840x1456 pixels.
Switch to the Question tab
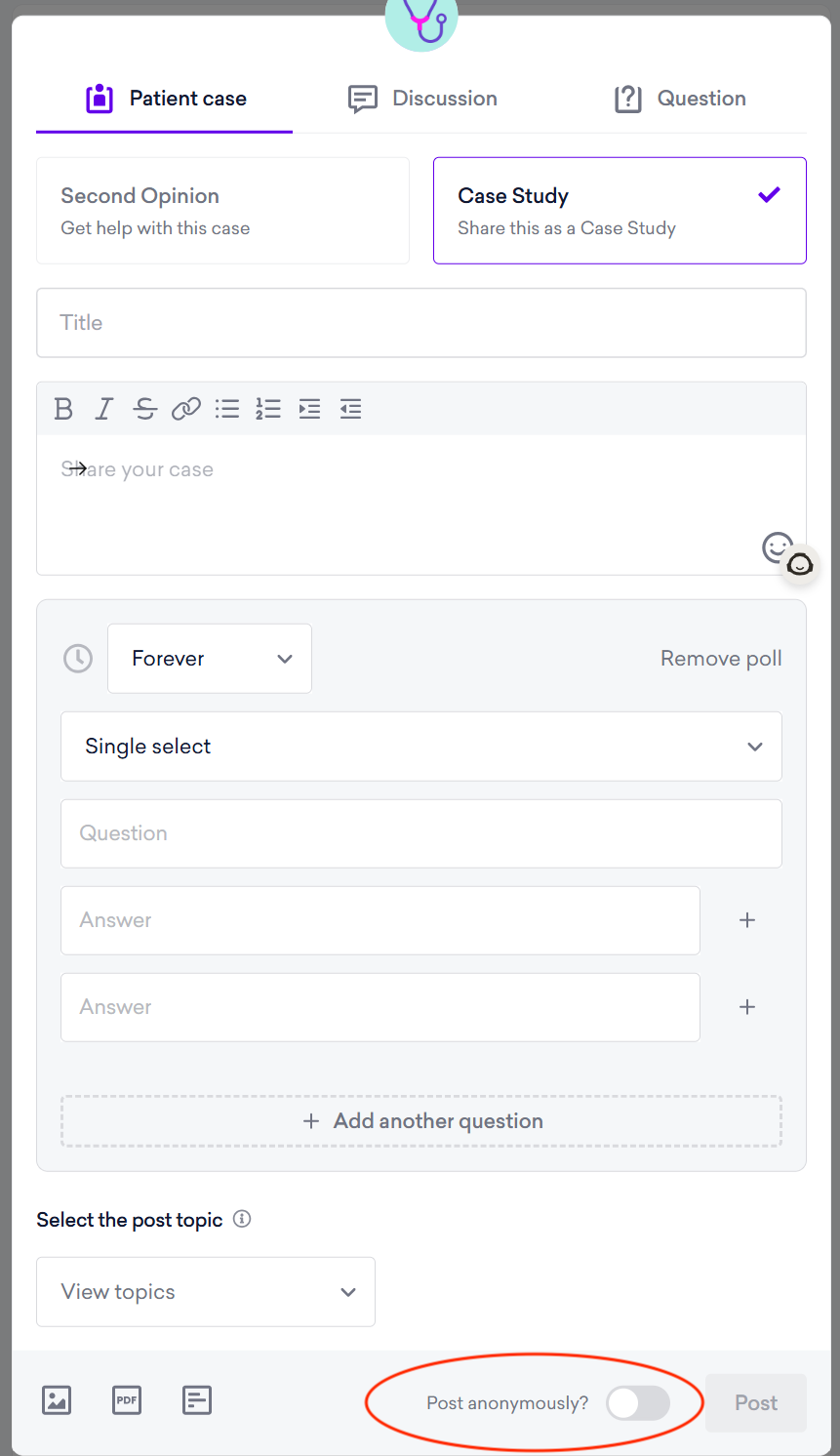click(x=680, y=99)
